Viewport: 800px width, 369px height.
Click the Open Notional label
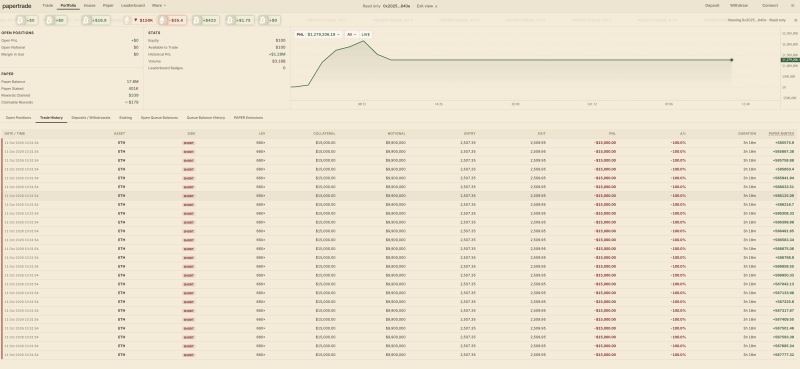pyautogui.click(x=13, y=47)
